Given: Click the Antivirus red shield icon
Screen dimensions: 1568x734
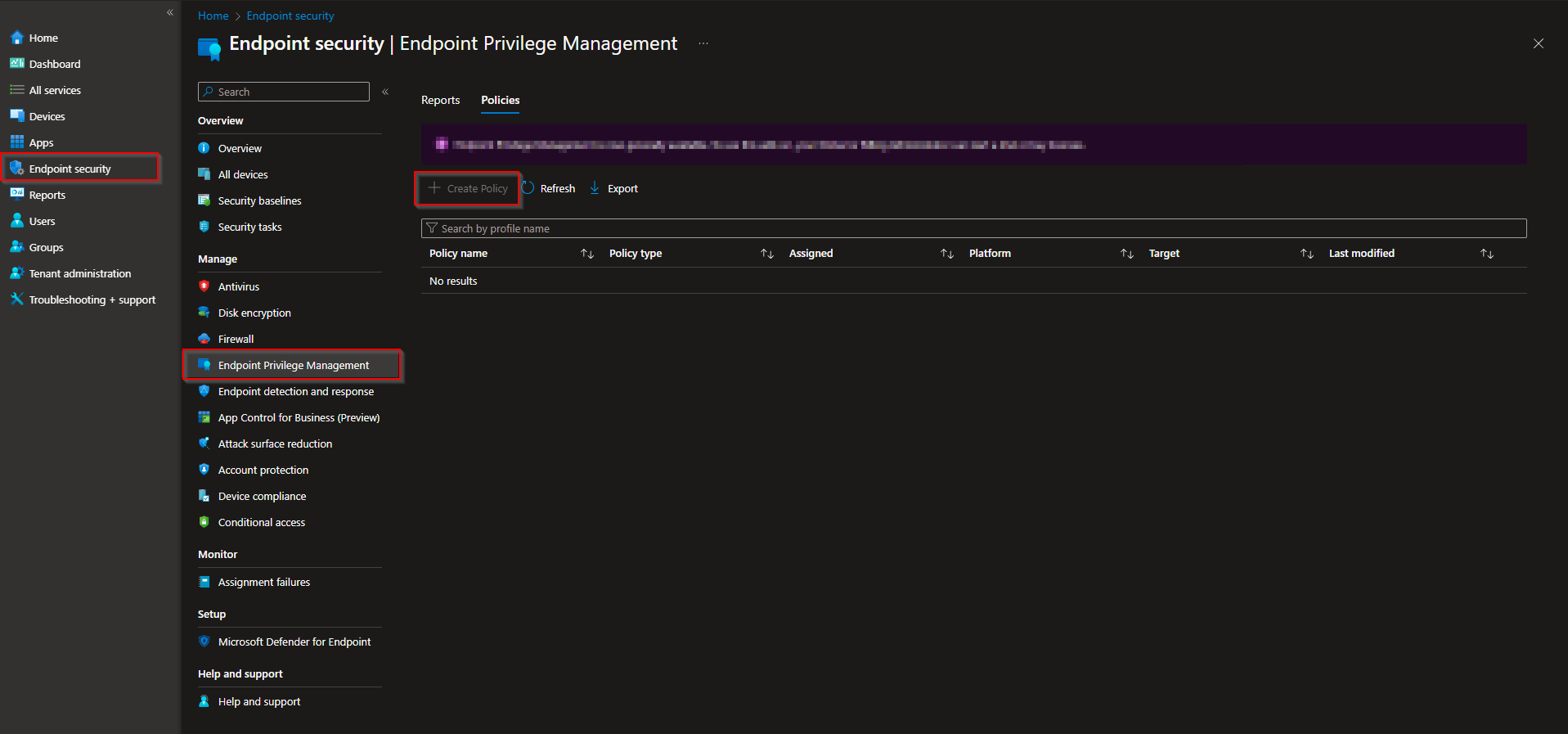Looking at the screenshot, I should 204,286.
